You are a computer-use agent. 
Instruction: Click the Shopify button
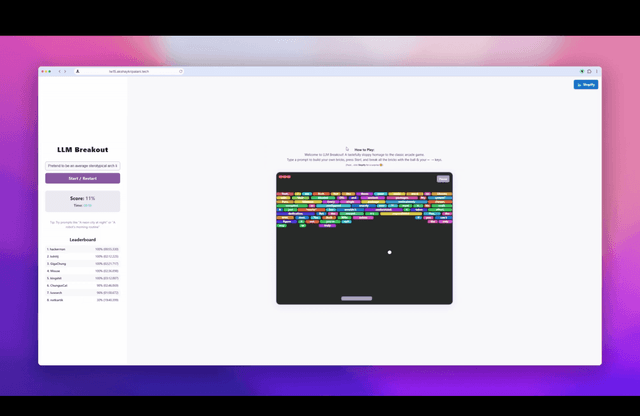pos(586,84)
